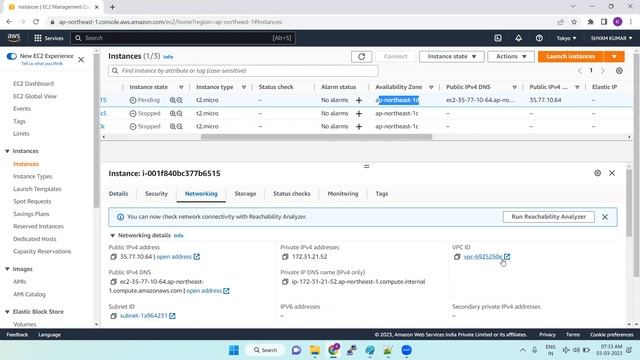
Task: Open the Tokyo region selector
Action: point(566,38)
